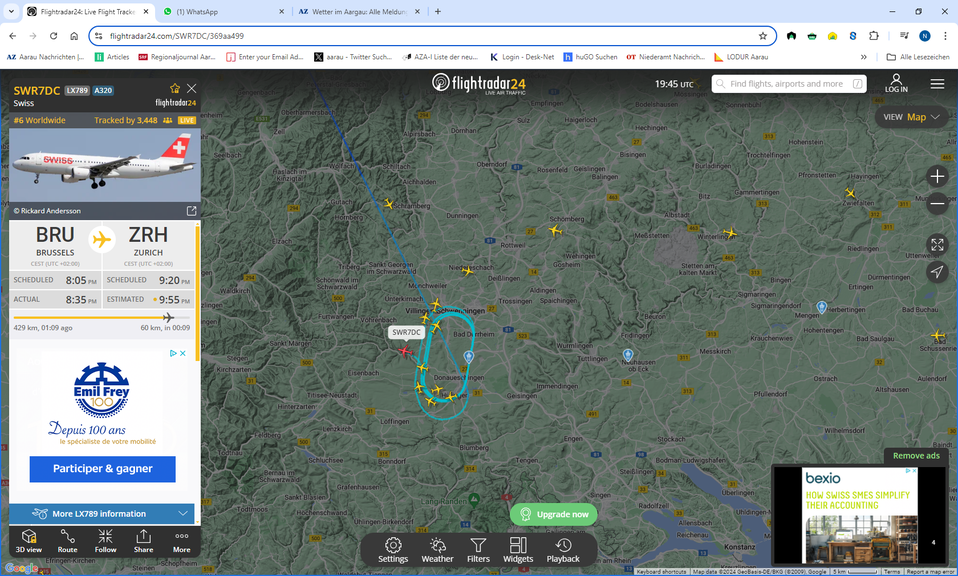The image size is (958, 576).
Task: Click the Flightradar24 logo
Action: 478,84
